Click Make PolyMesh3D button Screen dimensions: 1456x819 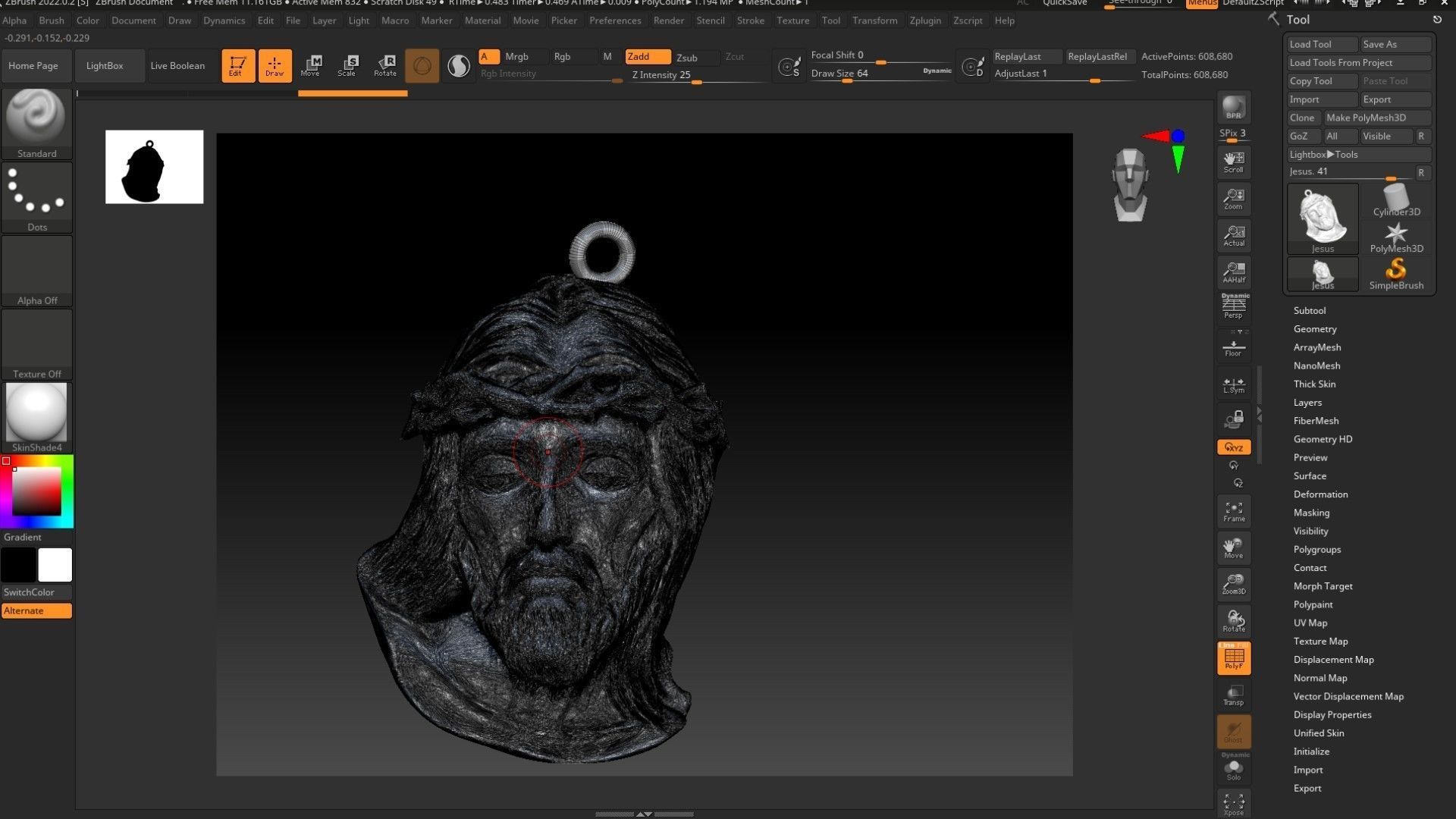[1377, 118]
